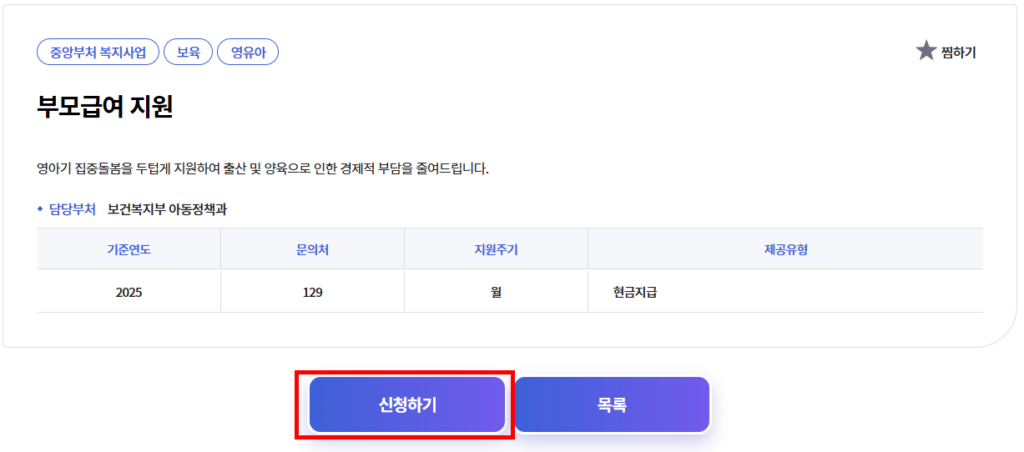This screenshot has height=452, width=1024.
Task: Click the 제공유형 column header
Action: tap(785, 249)
